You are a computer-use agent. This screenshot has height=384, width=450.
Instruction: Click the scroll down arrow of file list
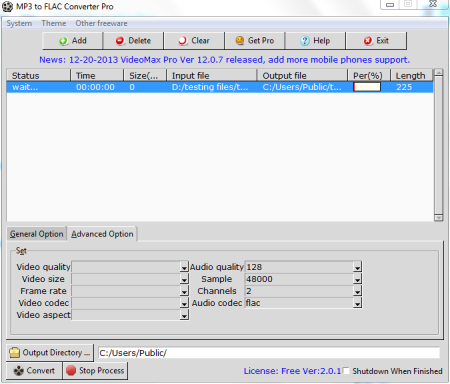tap(439, 218)
